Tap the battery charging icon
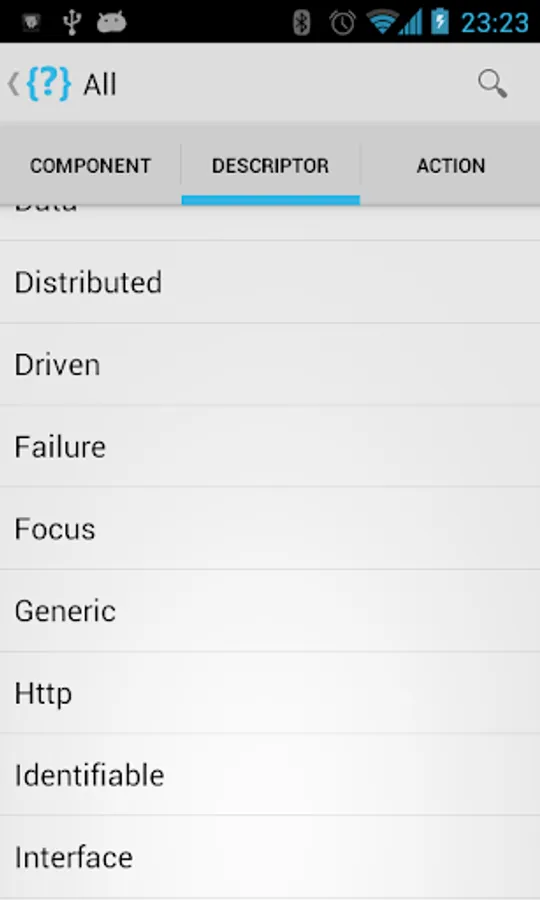This screenshot has width=540, height=900. tap(440, 22)
